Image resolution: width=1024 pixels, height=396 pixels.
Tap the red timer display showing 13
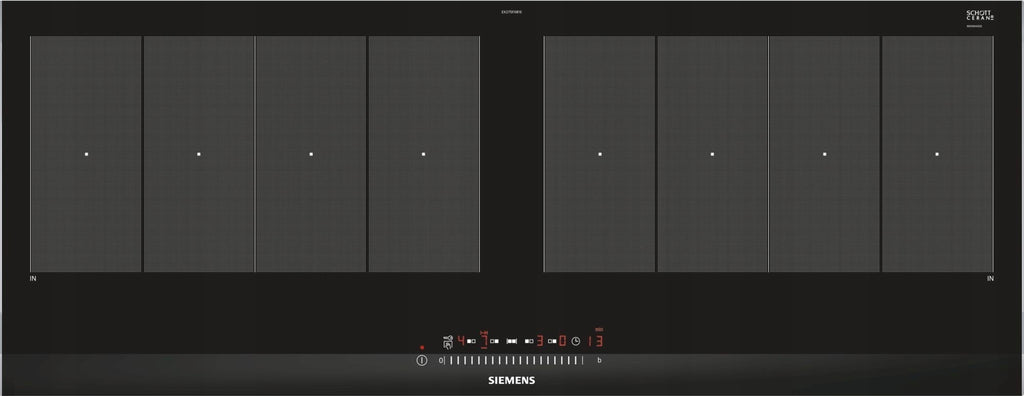(595, 341)
